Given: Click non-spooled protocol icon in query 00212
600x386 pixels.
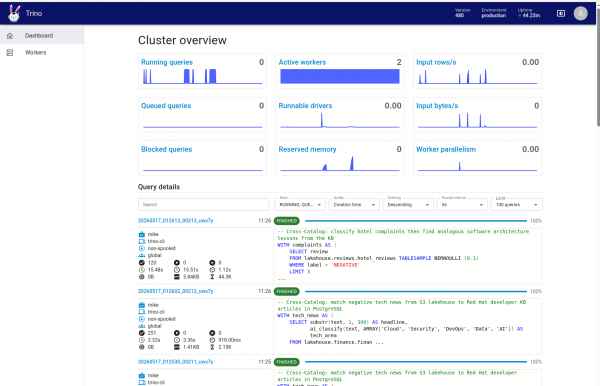Looking at the screenshot, I should click(142, 319).
